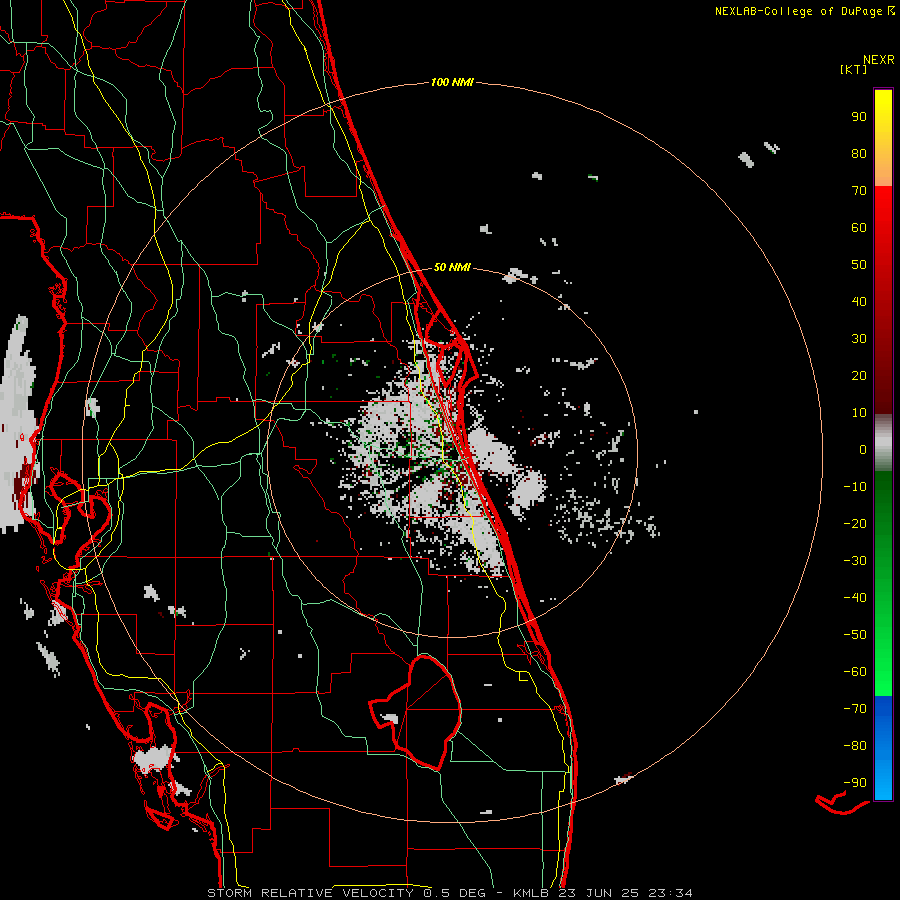900x900 pixels.
Task: Click the -30 value on velocity scale
Action: [855, 561]
